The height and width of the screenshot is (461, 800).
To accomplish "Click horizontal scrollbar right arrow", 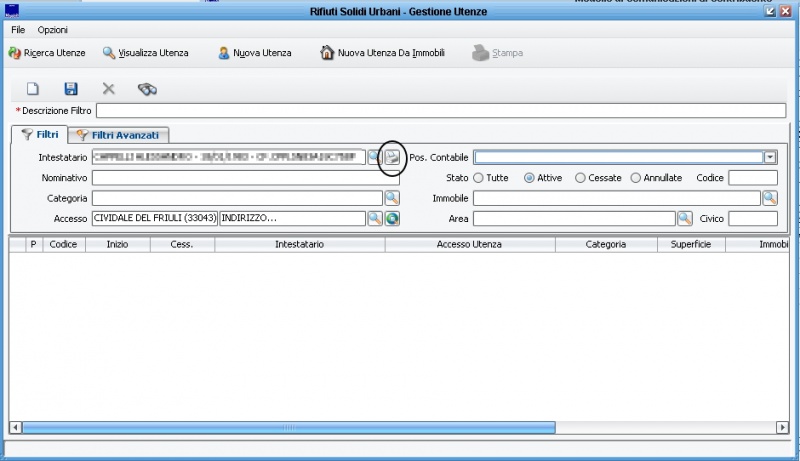I will (782, 427).
